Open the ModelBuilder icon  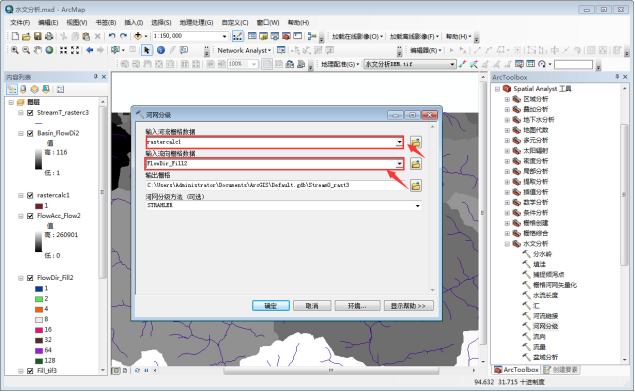coord(312,36)
